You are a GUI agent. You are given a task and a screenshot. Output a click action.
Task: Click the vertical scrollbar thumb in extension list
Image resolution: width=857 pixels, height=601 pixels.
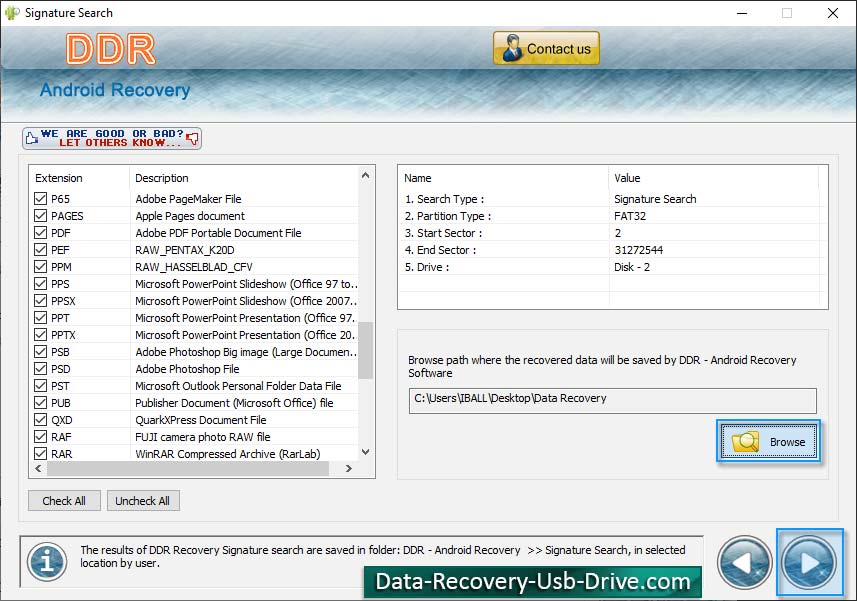click(366, 350)
